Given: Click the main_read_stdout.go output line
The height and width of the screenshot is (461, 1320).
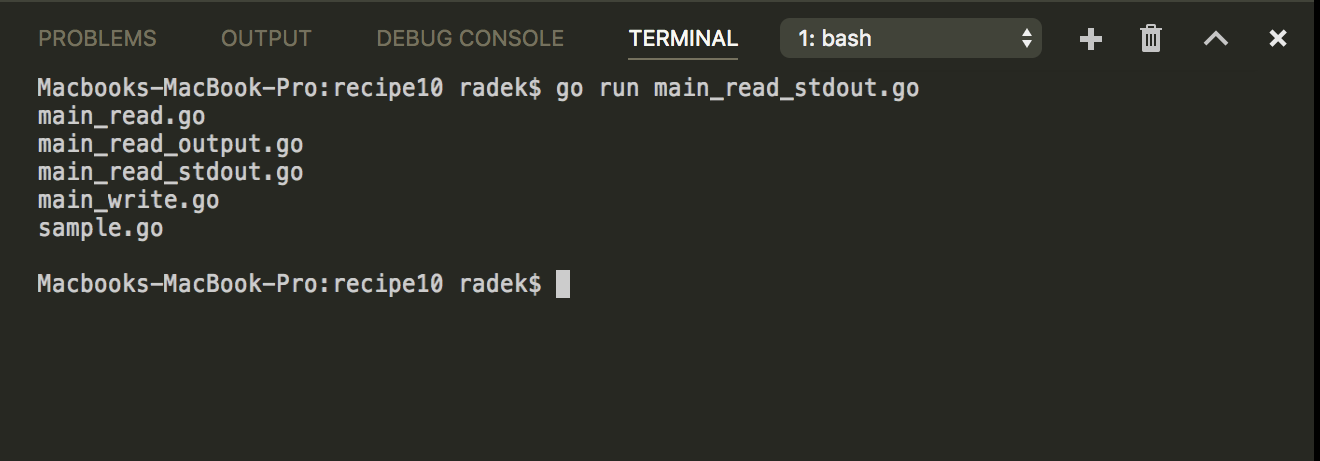Looking at the screenshot, I should (x=170, y=172).
